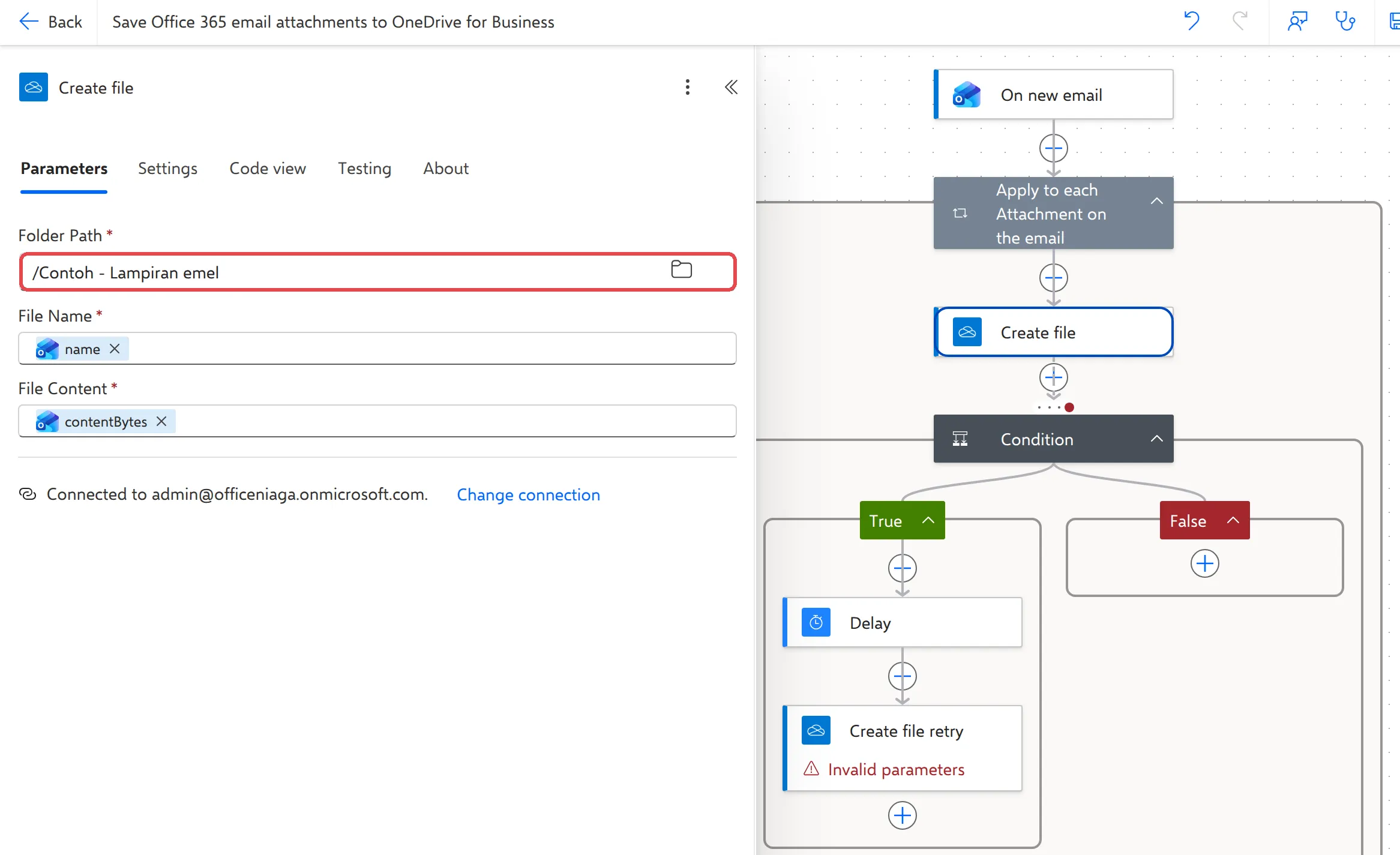Image resolution: width=1400 pixels, height=855 pixels.
Task: Collapse the True branch
Action: [x=928, y=520]
